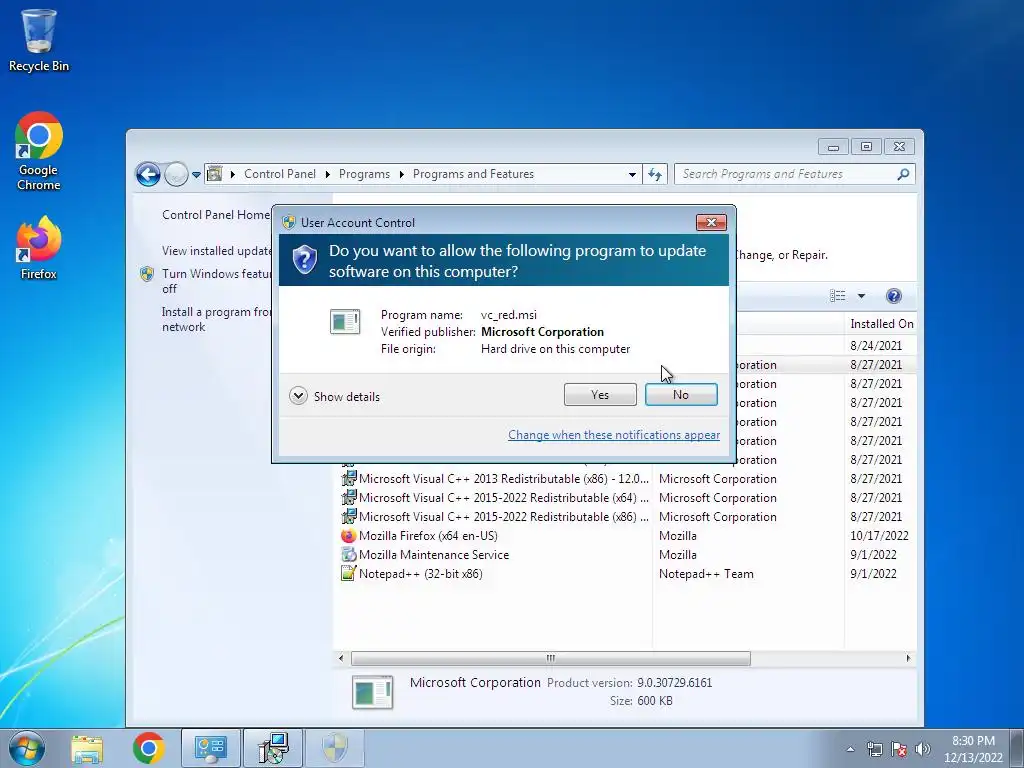The height and width of the screenshot is (768, 1024).
Task: Select the installer taskbar button
Action: [273, 748]
